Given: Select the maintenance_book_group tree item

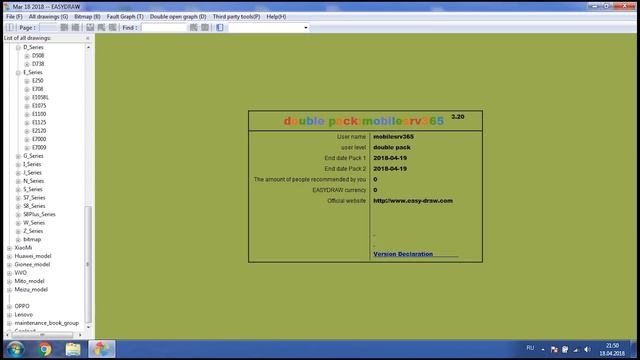Looking at the screenshot, I should point(47,323).
